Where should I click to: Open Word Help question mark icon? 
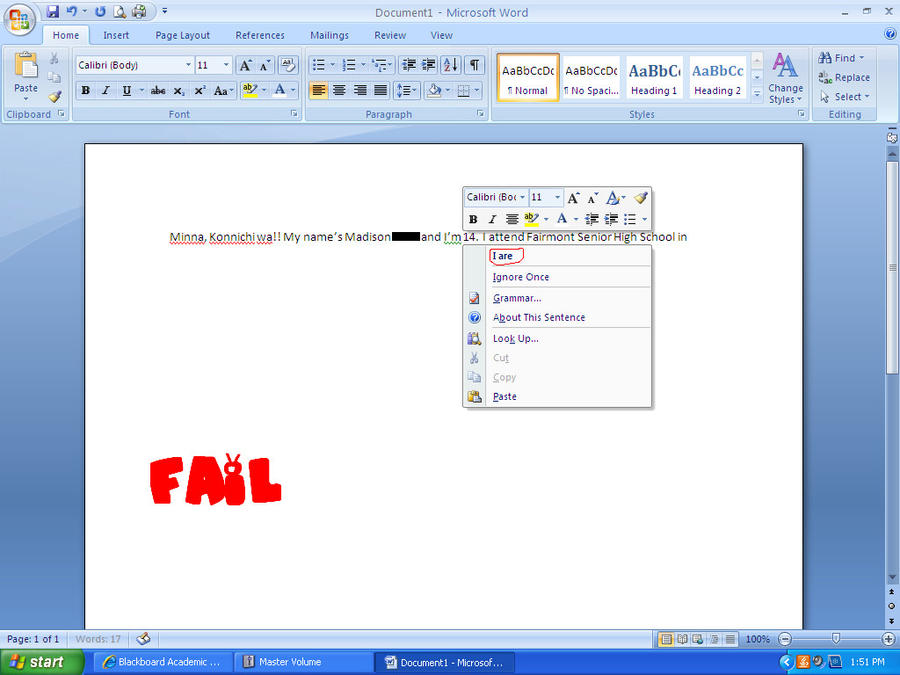[890, 34]
